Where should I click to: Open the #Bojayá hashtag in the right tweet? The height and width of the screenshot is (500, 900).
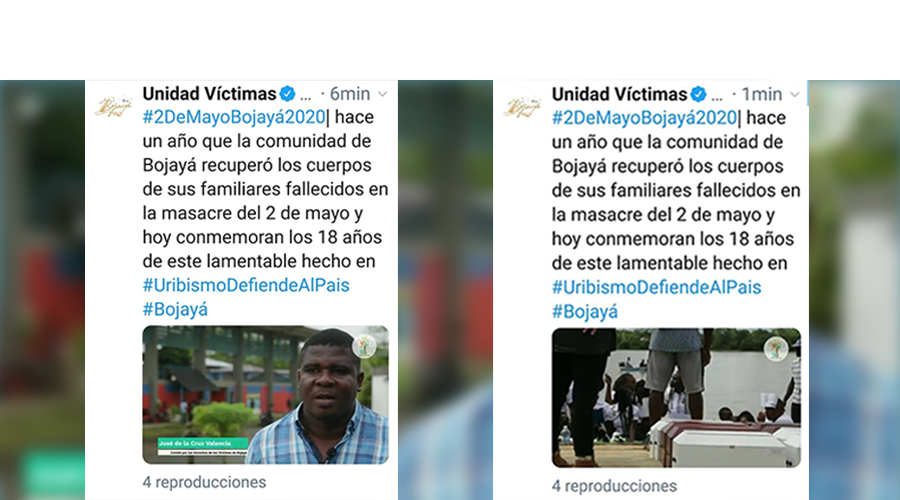[x=585, y=312]
